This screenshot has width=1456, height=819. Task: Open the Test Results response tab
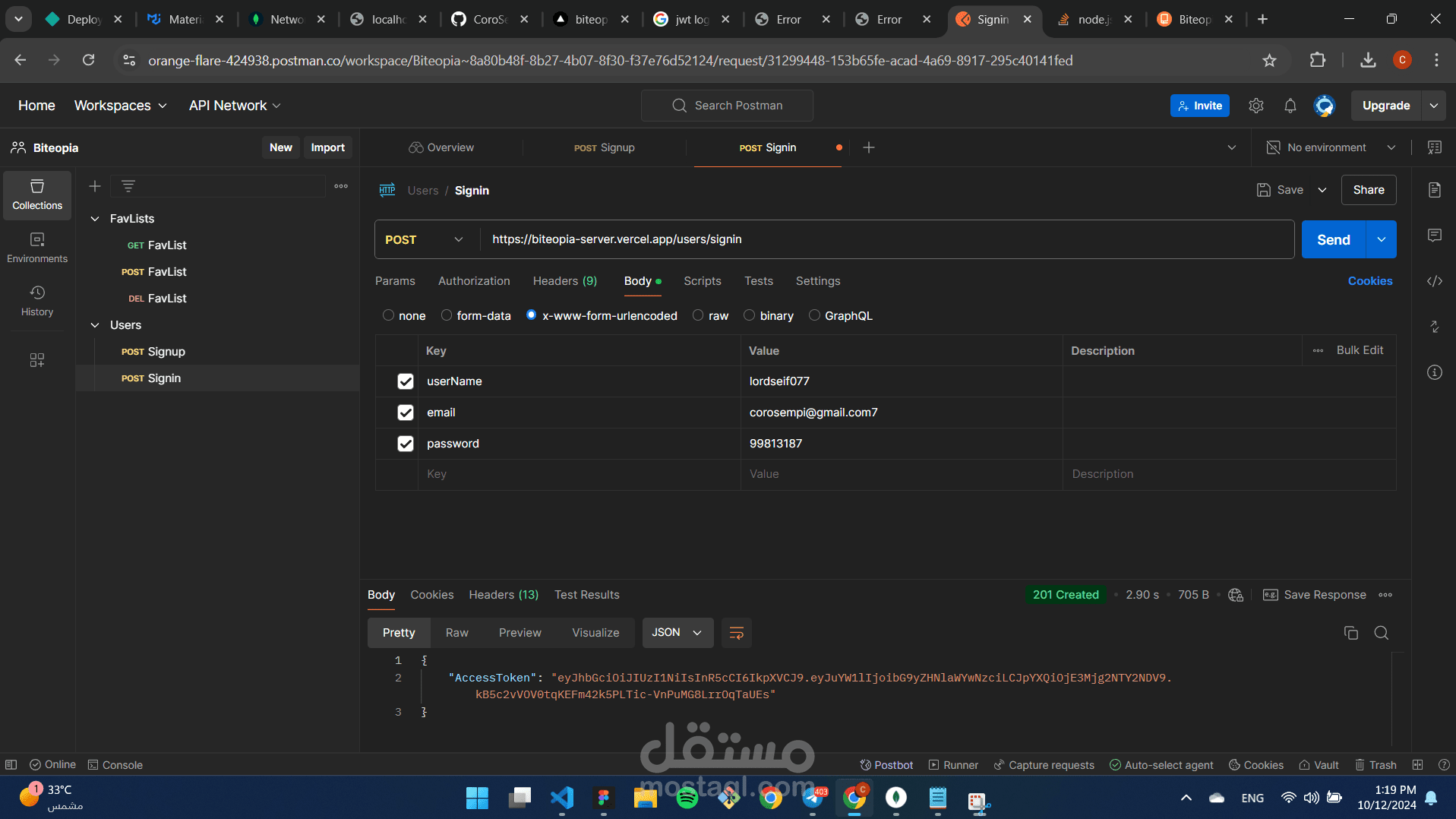click(x=587, y=595)
